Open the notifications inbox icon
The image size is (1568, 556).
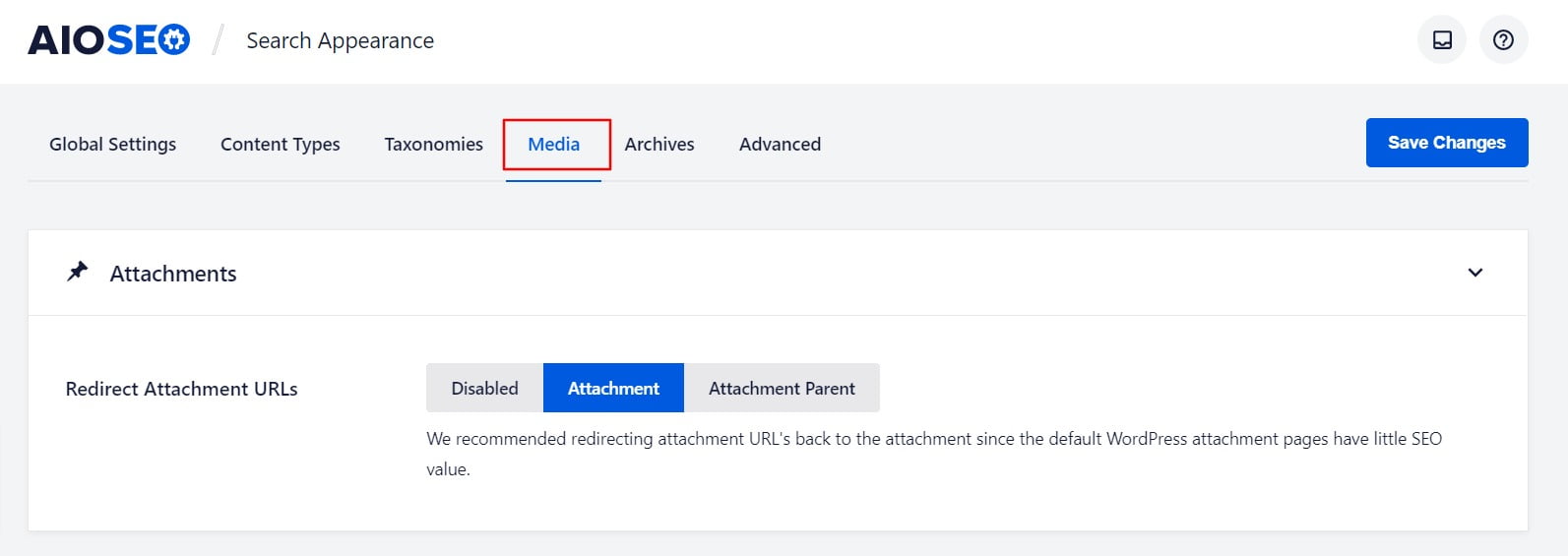coord(1442,40)
